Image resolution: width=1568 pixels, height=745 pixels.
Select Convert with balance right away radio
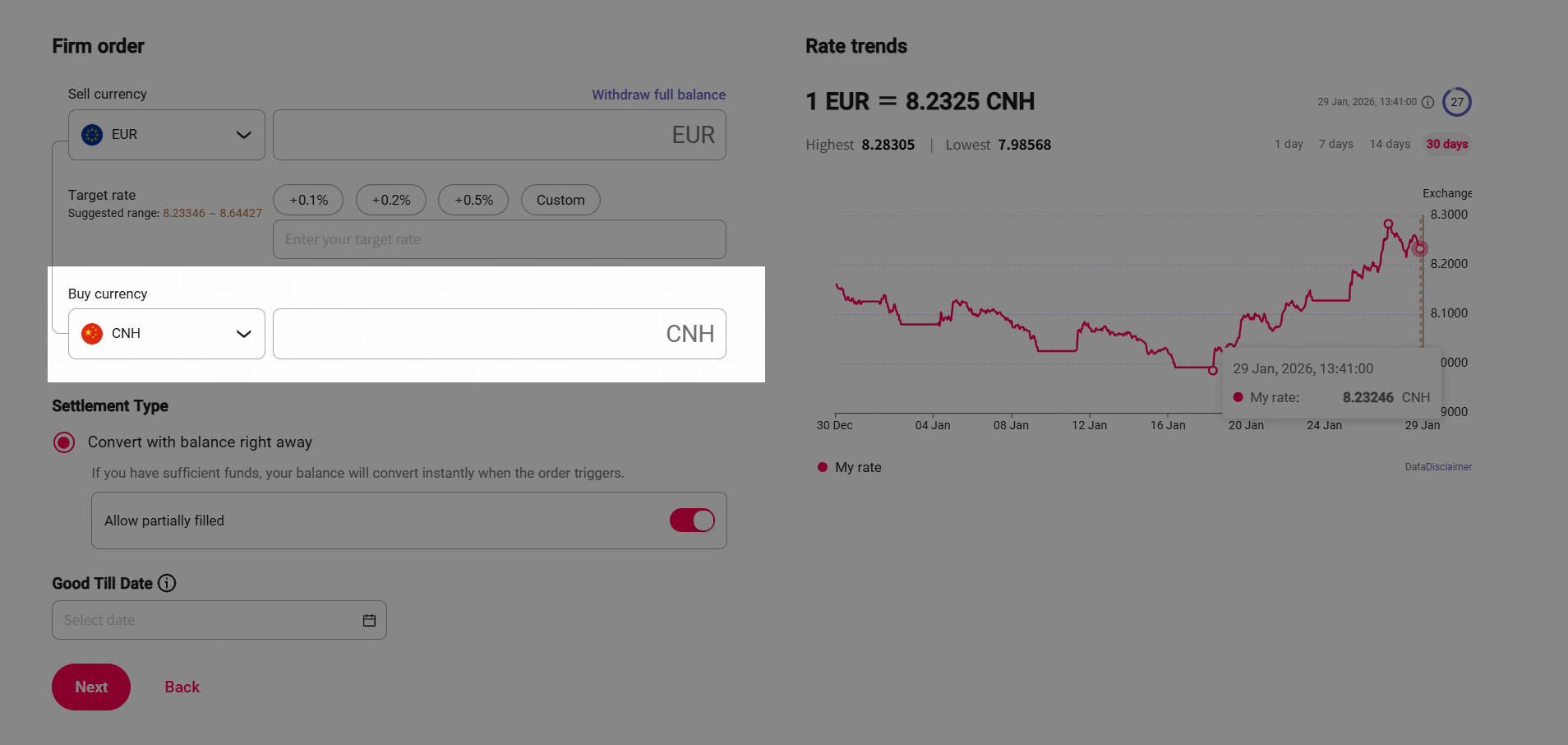pos(64,442)
